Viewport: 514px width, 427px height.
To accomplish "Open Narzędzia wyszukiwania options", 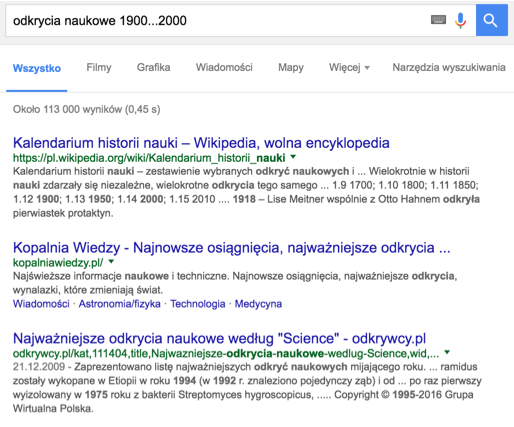I will click(x=449, y=67).
